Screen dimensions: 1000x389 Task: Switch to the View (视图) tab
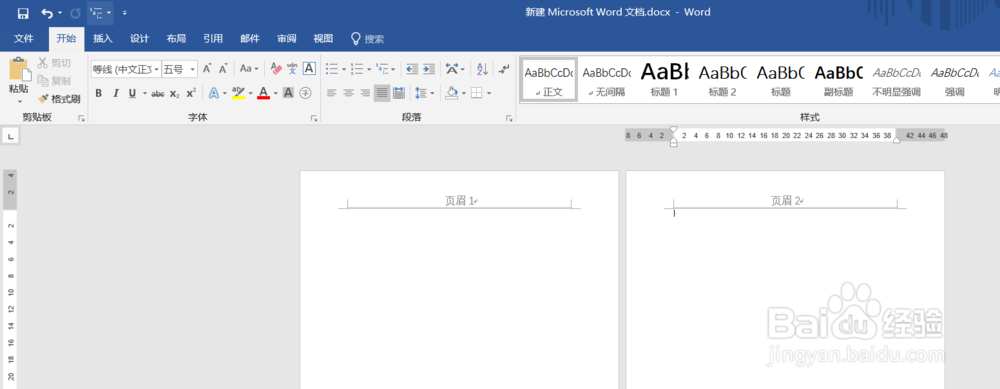323,39
